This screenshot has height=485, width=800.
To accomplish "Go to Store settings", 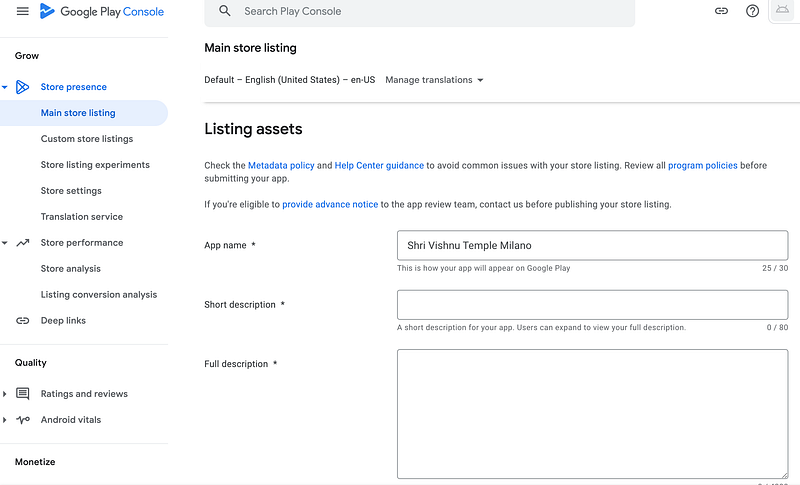I will pyautogui.click(x=71, y=191).
